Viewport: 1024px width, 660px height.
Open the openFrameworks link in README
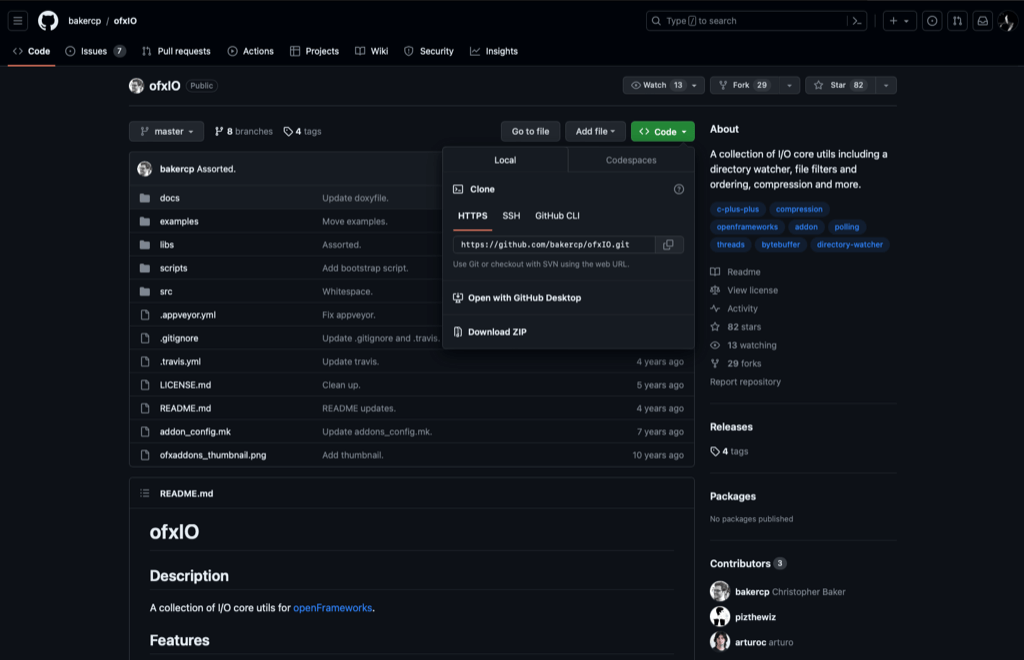332,608
